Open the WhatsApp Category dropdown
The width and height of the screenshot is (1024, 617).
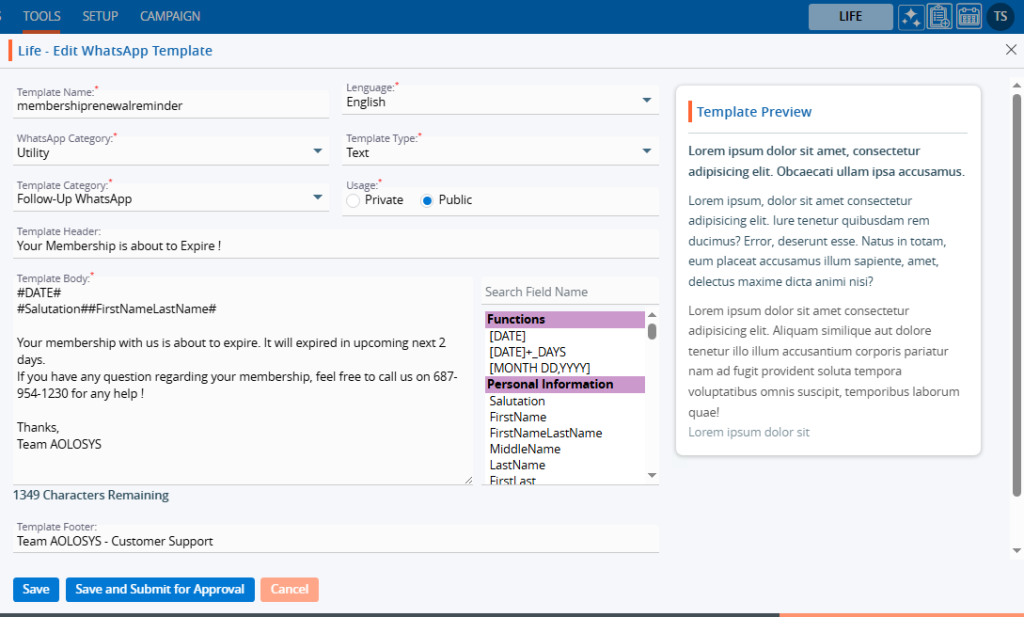click(317, 151)
